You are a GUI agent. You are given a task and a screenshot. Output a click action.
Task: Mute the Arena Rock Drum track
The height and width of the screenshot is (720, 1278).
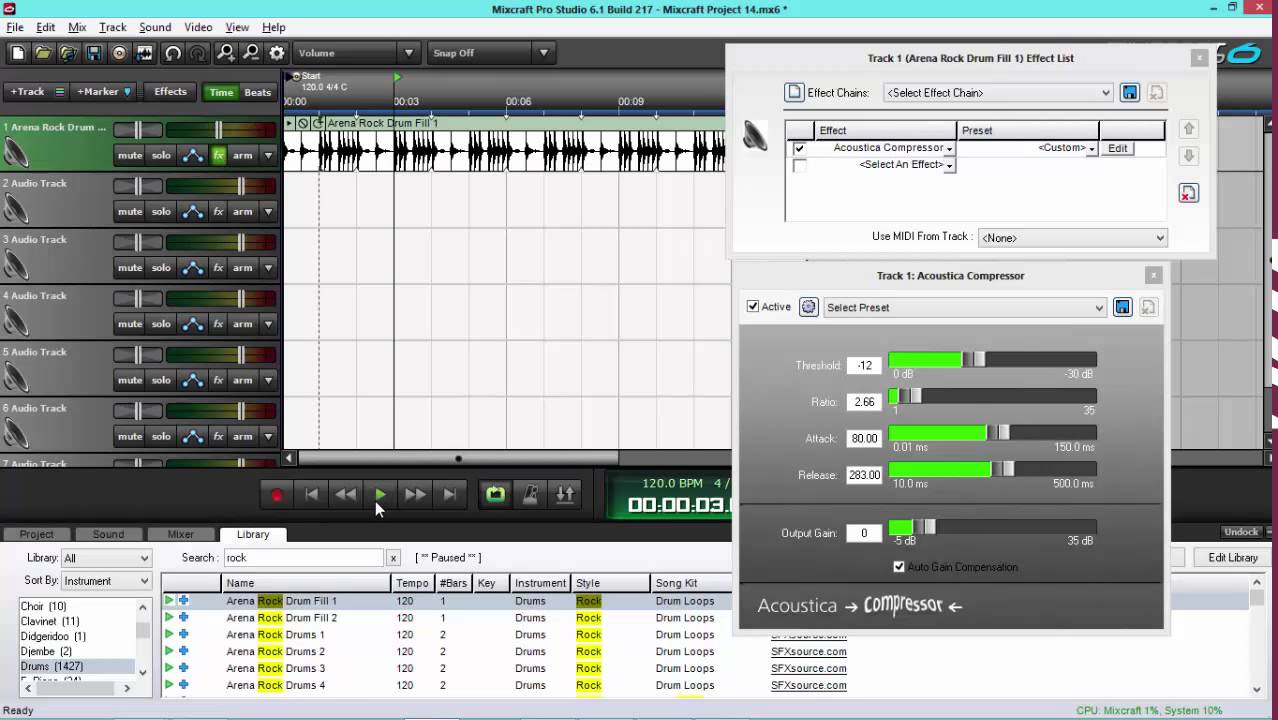(130, 155)
